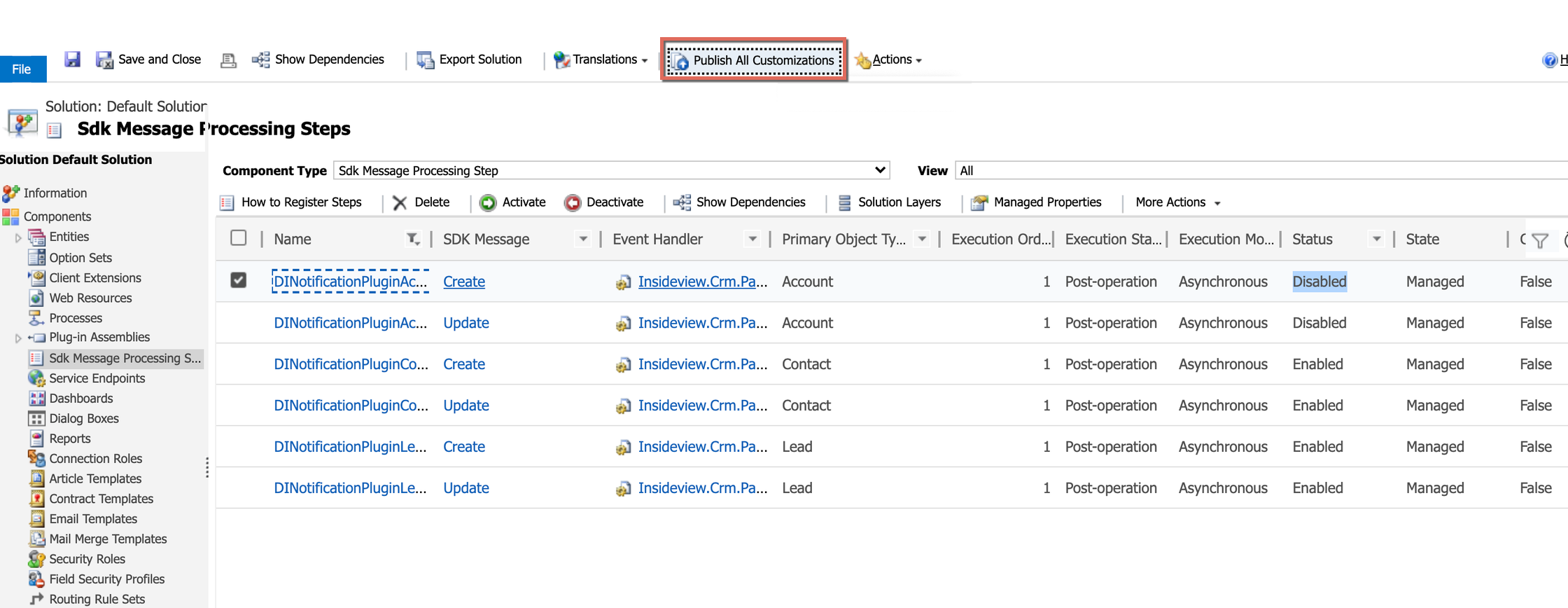Viewport: 1568px width, 608px height.
Task: Click the Create link in Account row
Action: pyautogui.click(x=464, y=282)
